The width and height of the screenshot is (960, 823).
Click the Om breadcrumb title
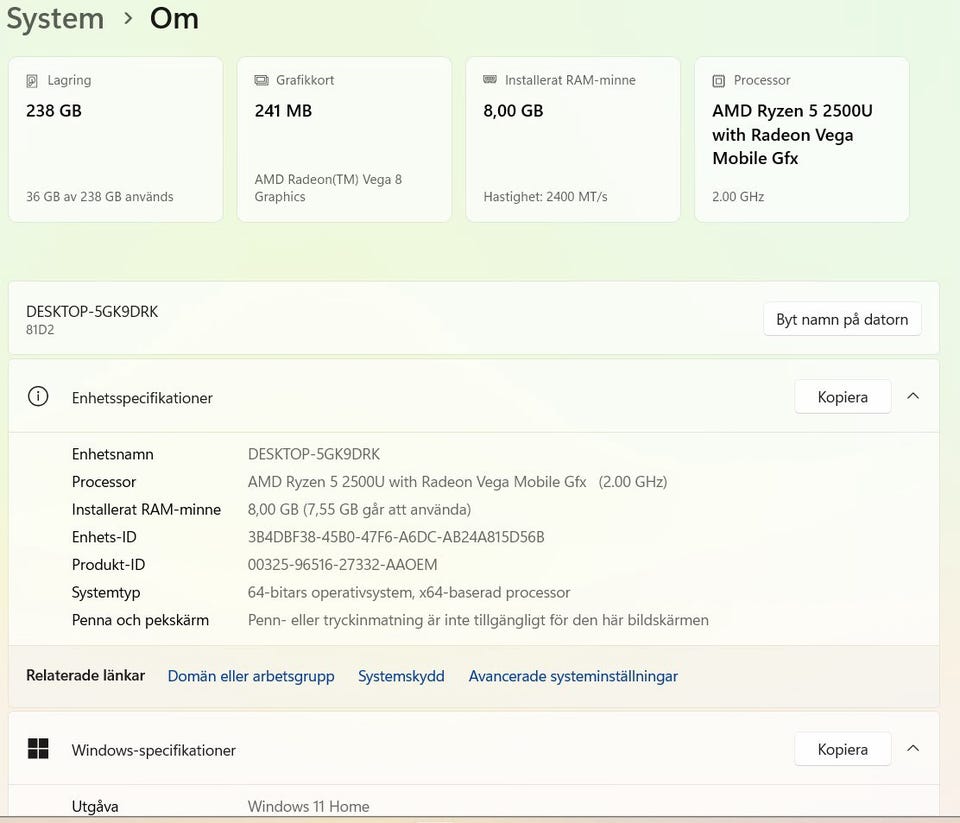click(x=174, y=19)
